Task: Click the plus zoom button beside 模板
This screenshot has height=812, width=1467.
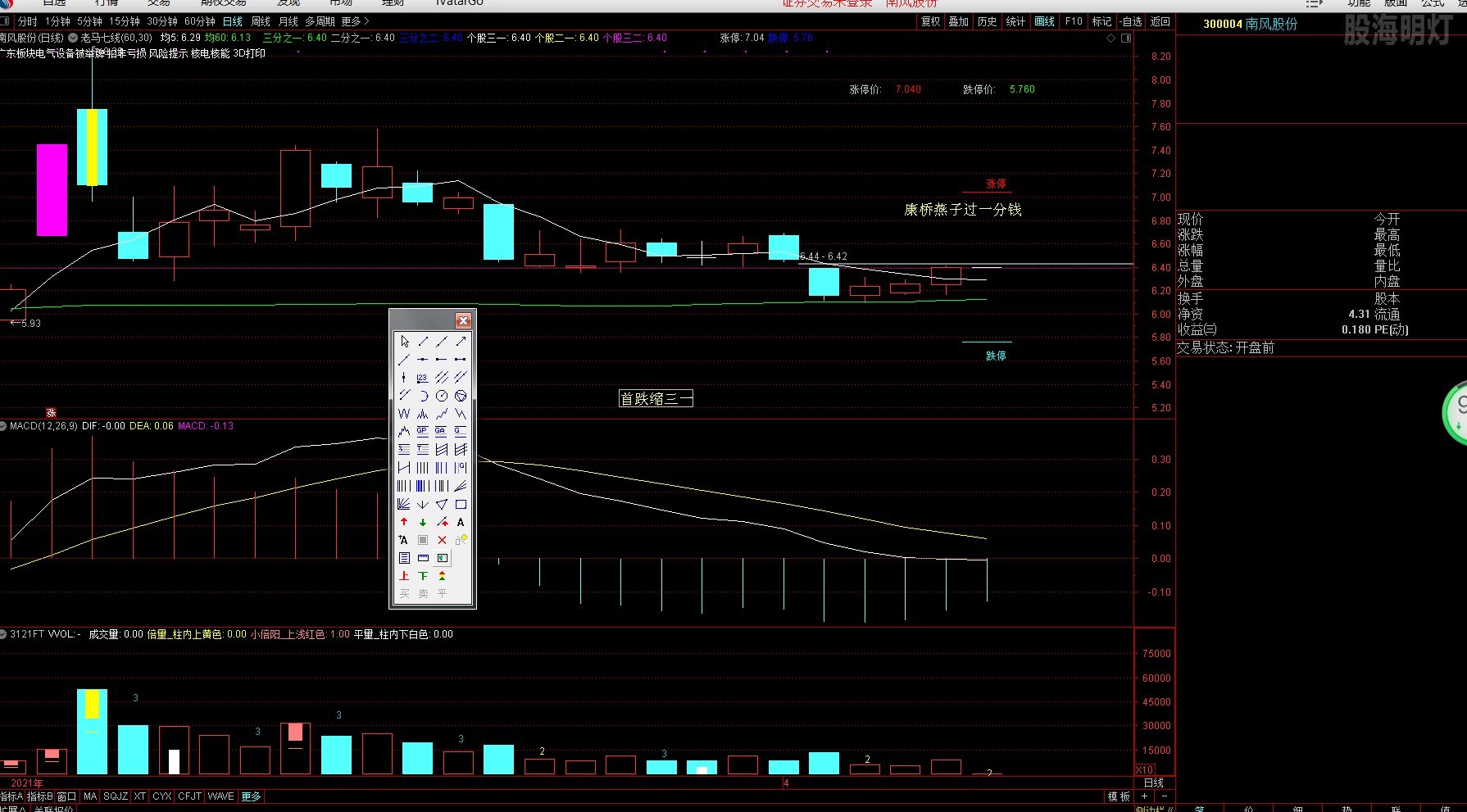Action: pos(1145,796)
